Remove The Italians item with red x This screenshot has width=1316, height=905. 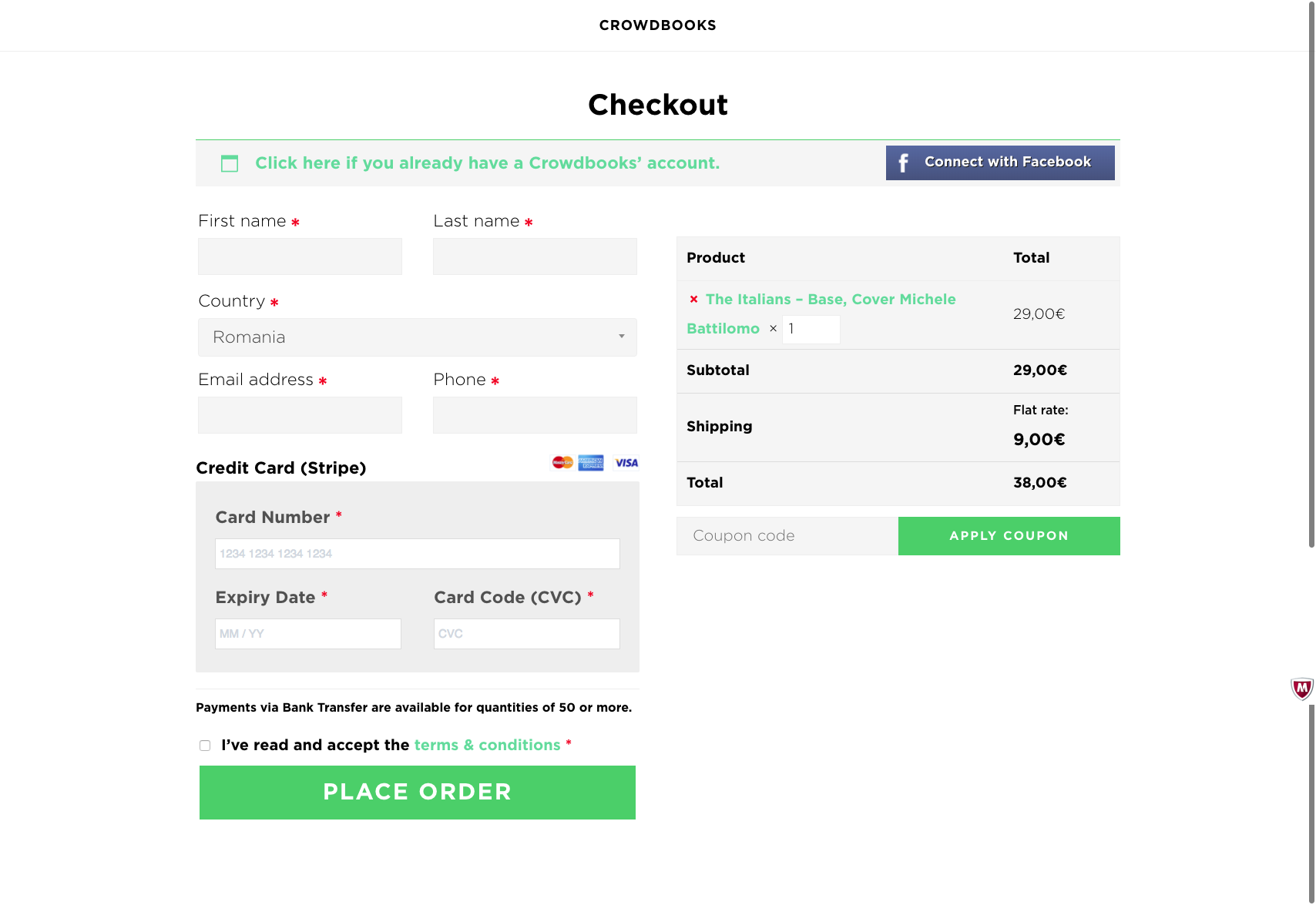coord(693,299)
